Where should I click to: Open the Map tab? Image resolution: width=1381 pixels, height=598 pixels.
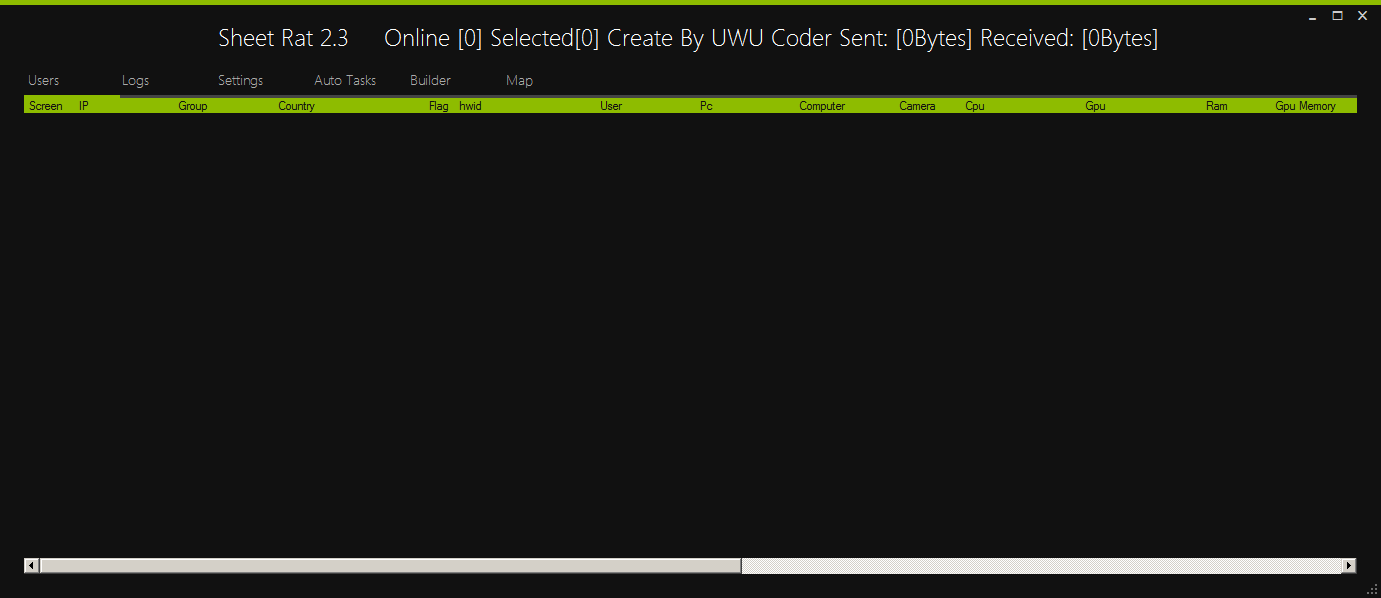[519, 81]
